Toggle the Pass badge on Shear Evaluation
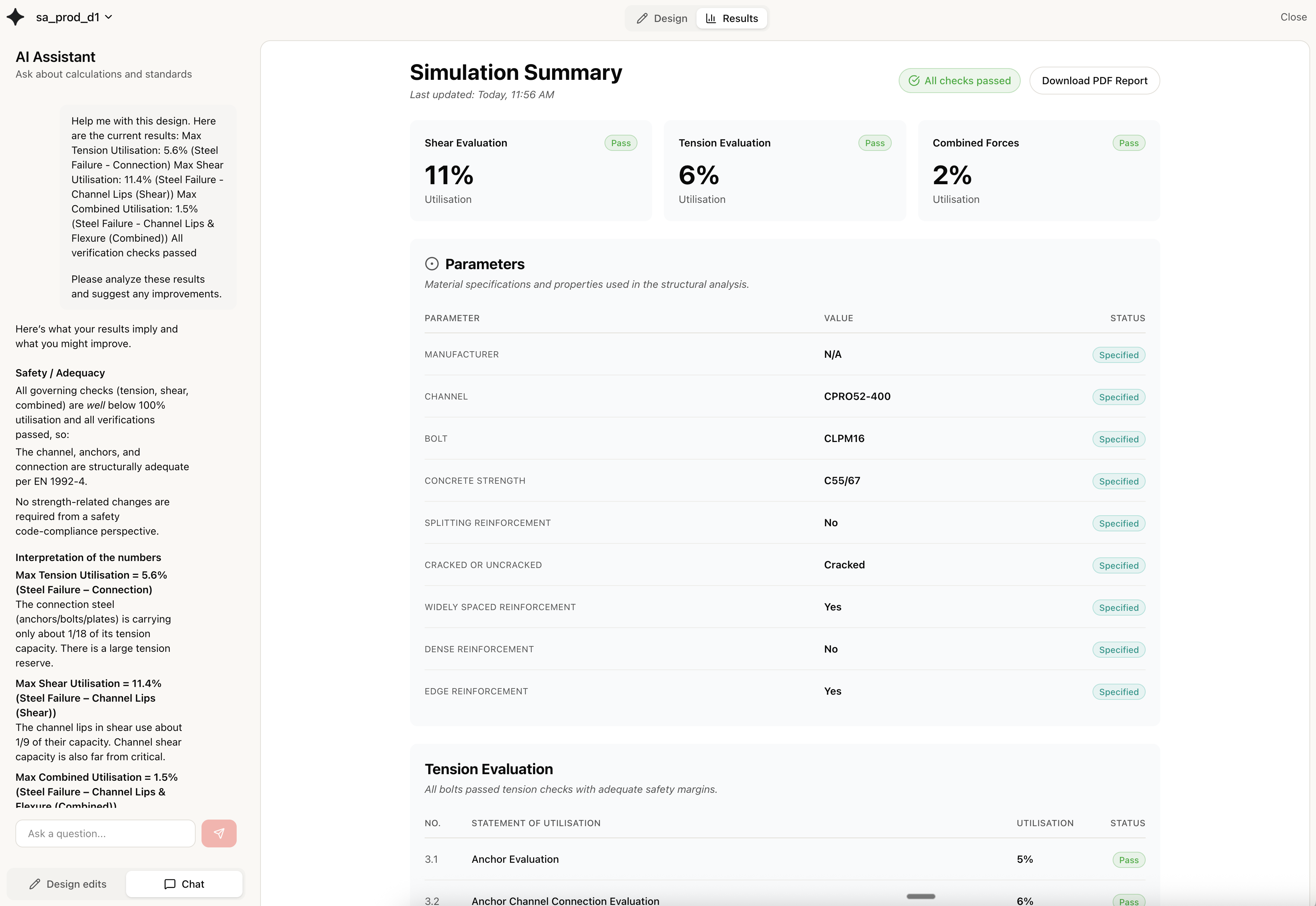Image resolution: width=1316 pixels, height=906 pixels. pyautogui.click(x=621, y=142)
